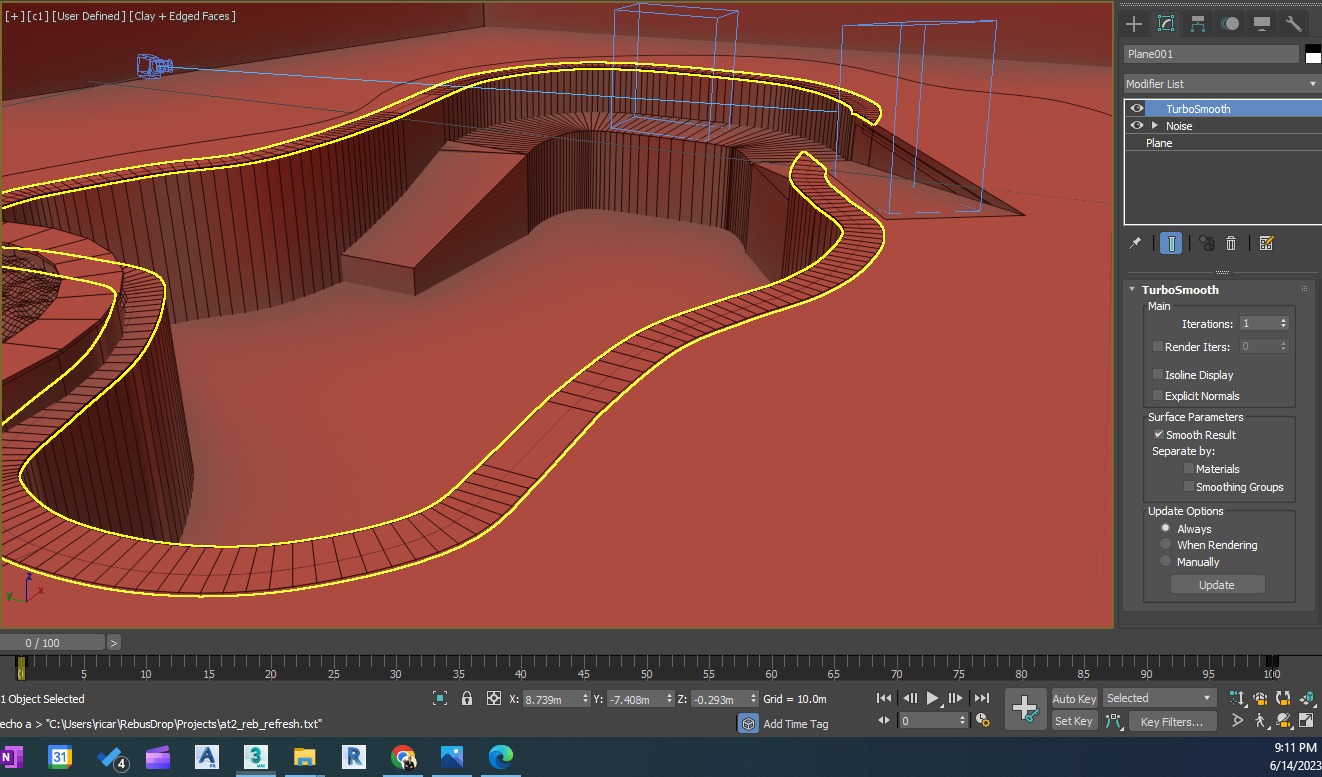Screen dimensions: 1322x777
Task: Remove modifier with the trash icon
Action: (1231, 243)
